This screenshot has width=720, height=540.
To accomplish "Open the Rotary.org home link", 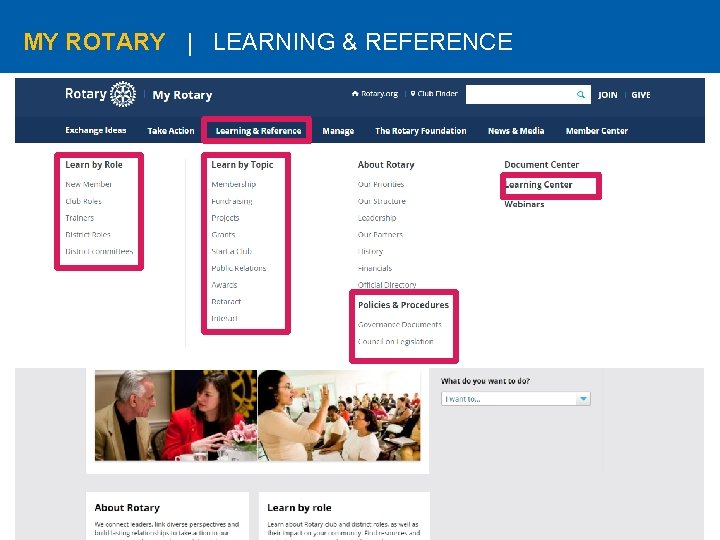I will tap(375, 94).
